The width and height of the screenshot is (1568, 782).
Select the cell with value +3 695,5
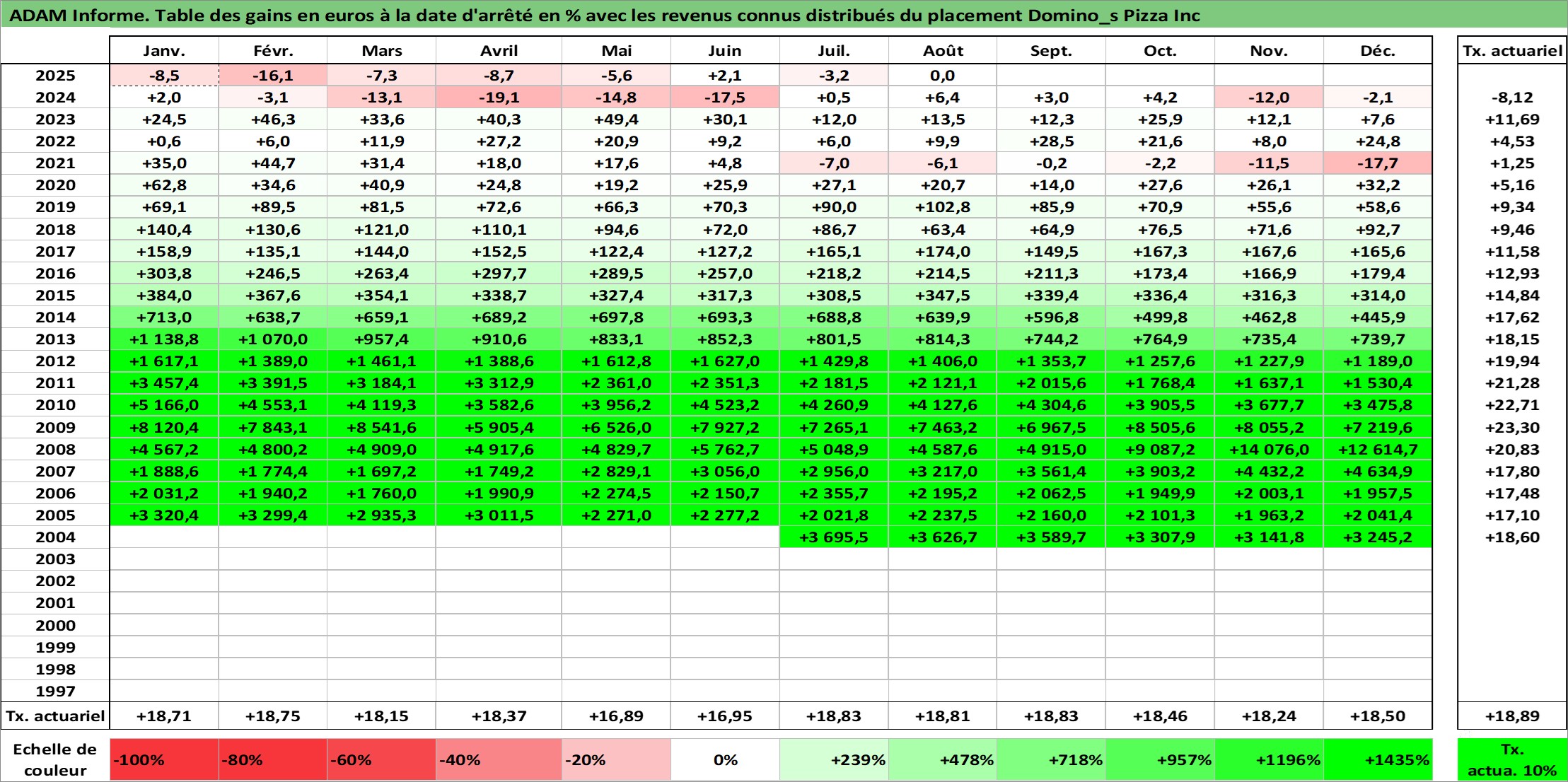(834, 537)
